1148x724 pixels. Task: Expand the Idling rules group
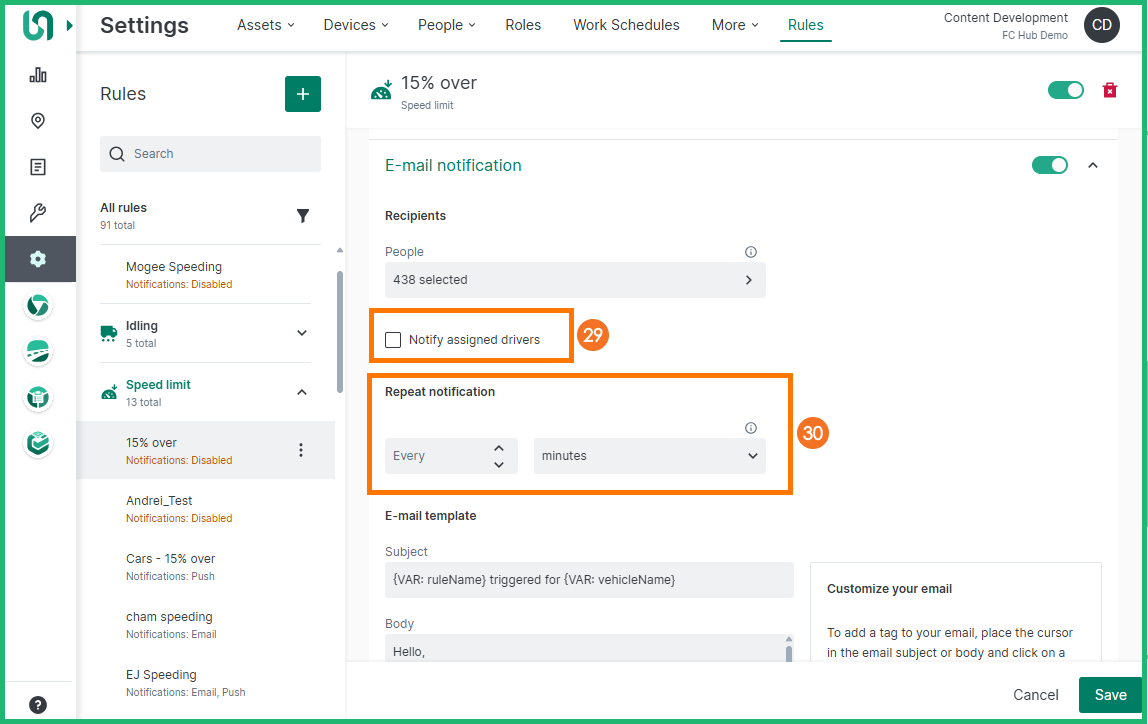click(302, 333)
